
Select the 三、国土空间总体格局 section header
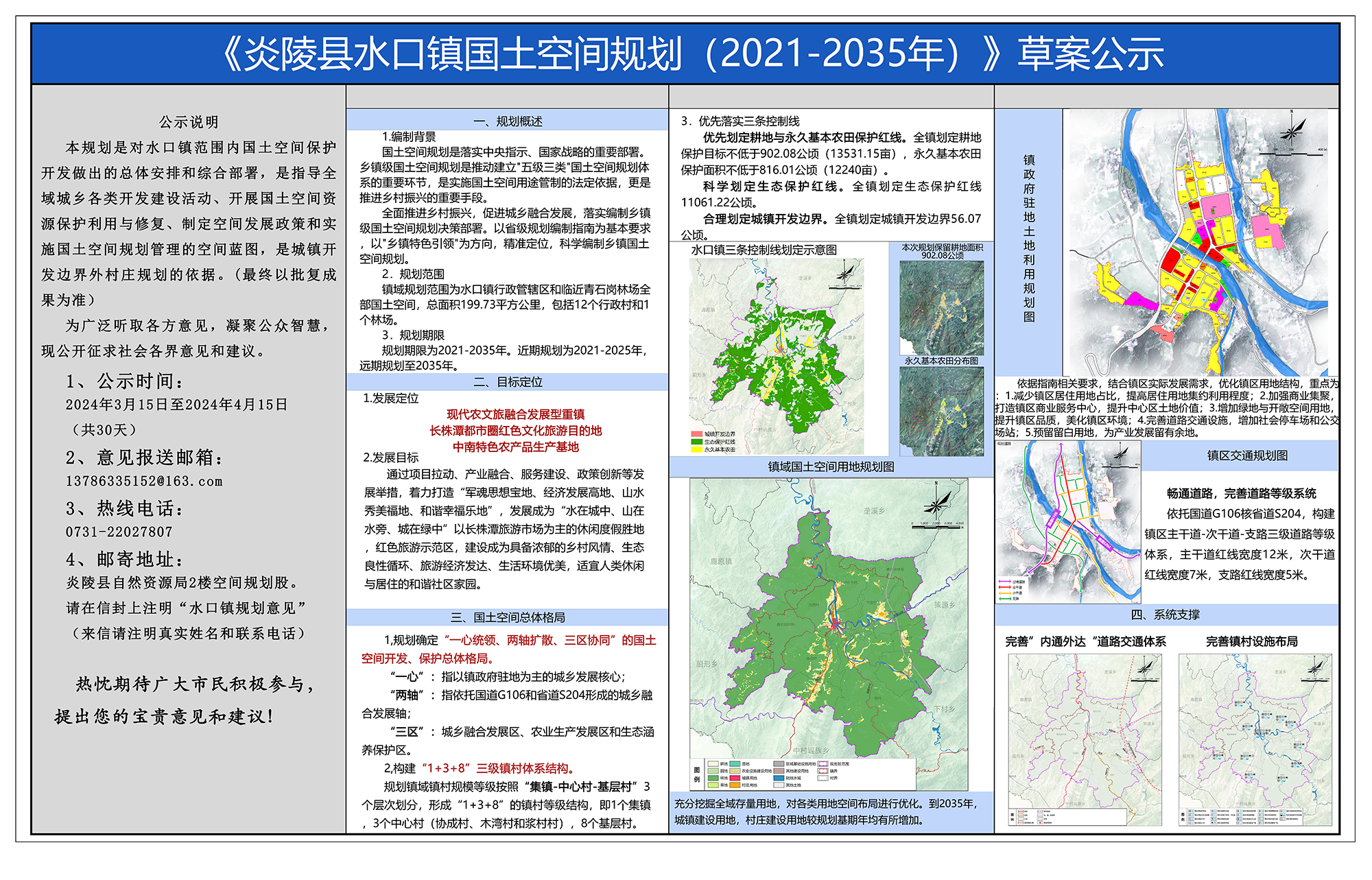click(x=508, y=617)
